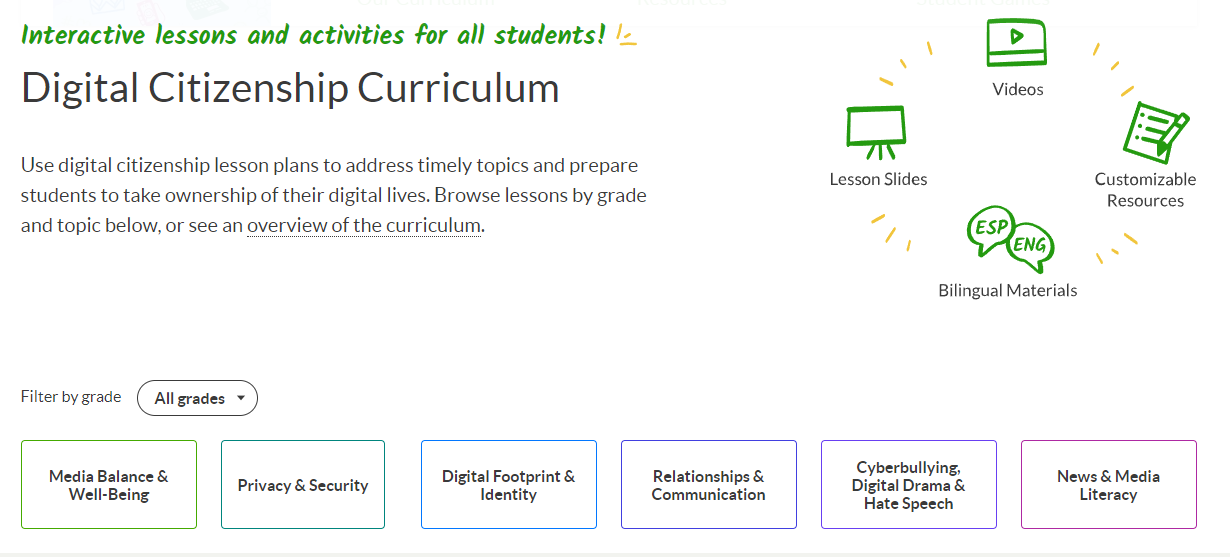The image size is (1230, 557).
Task: Pick Cyberbullying, Digital Drama & Hate Speech
Action: 909,485
